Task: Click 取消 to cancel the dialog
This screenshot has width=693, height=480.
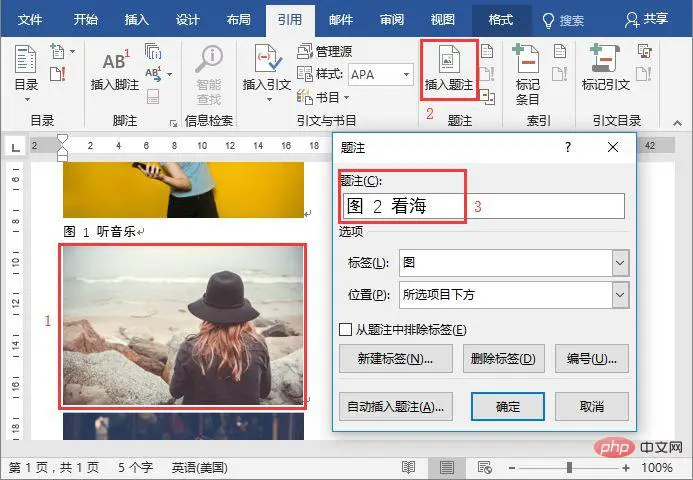Action: 591,406
